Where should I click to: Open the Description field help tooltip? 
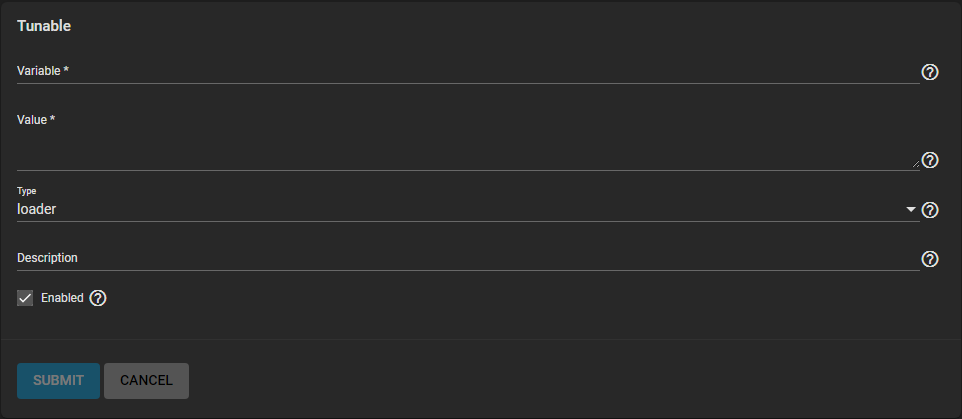coord(929,259)
